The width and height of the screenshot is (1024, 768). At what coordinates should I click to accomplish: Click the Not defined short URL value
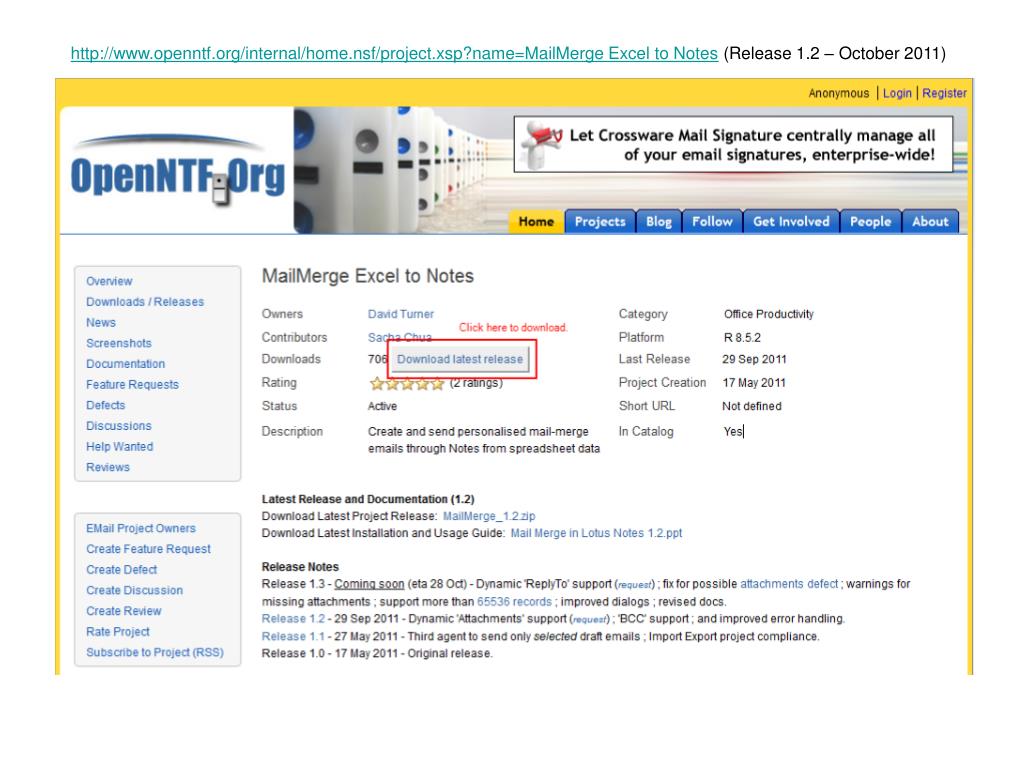pos(752,406)
